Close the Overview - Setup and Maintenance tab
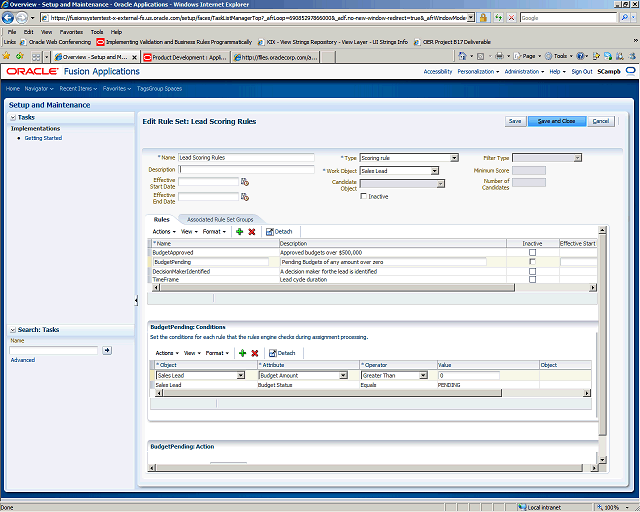640x512 pixels. pos(134,58)
